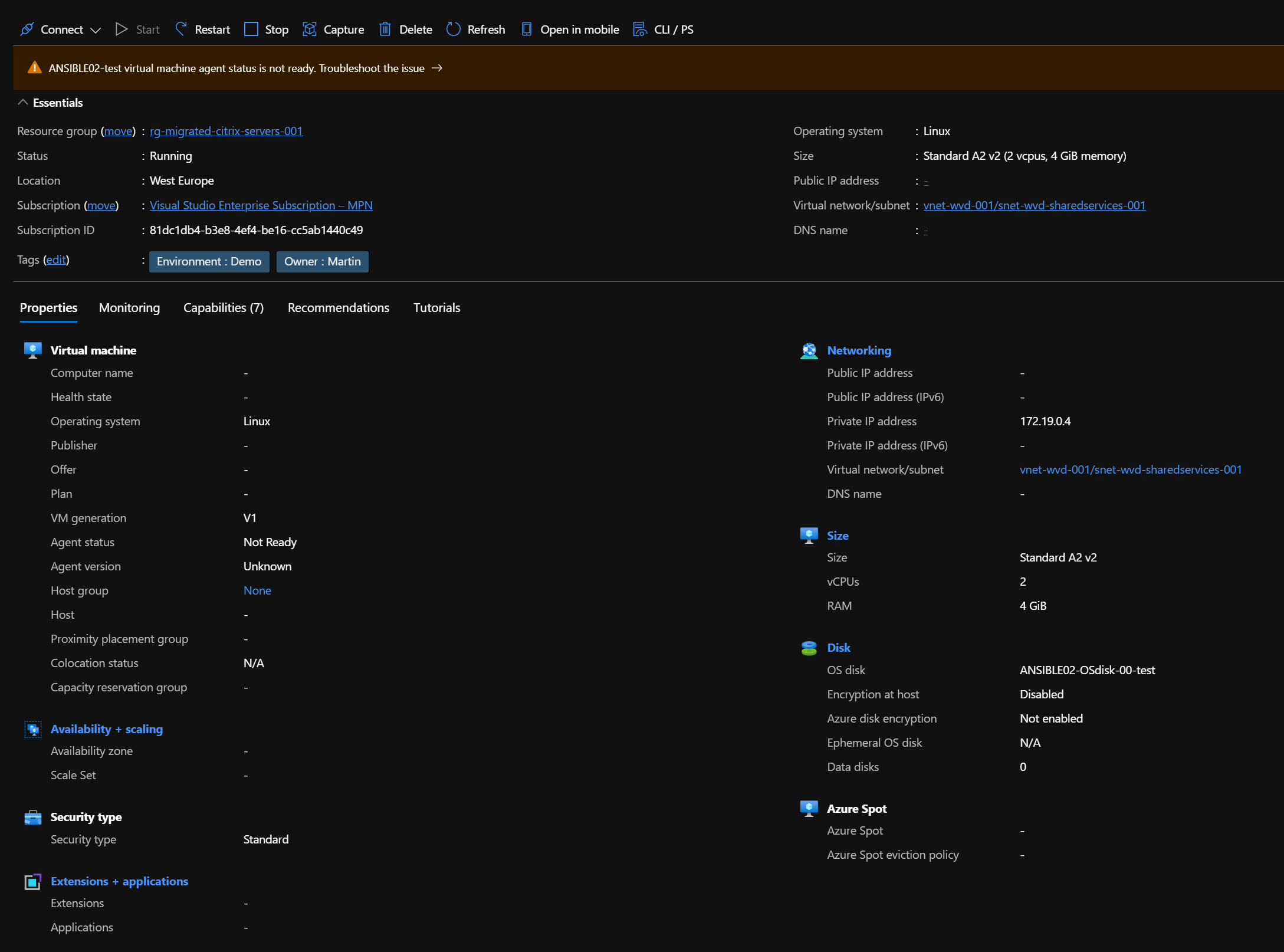Click the warning triangle icon in banner
The height and width of the screenshot is (952, 1284).
tap(35, 68)
